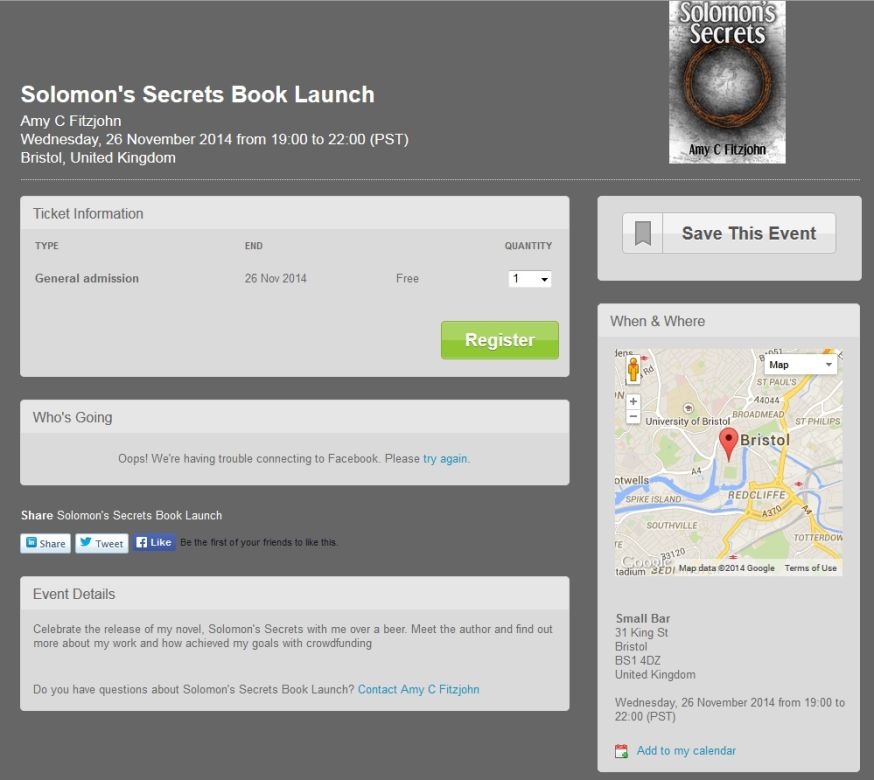The width and height of the screenshot is (874, 780).
Task: Select the Street View pegman icon
Action: point(633,370)
